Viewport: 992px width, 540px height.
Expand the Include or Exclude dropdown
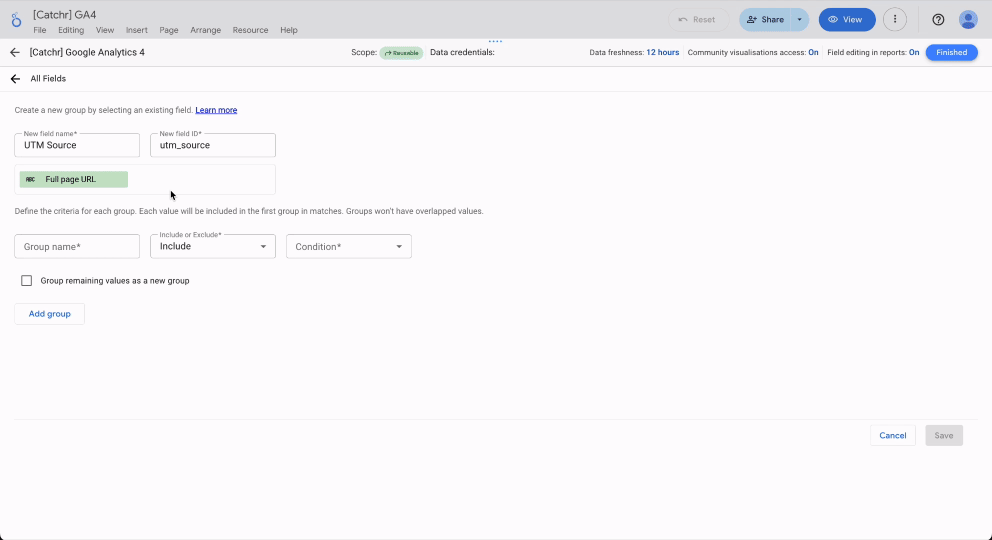(x=213, y=247)
